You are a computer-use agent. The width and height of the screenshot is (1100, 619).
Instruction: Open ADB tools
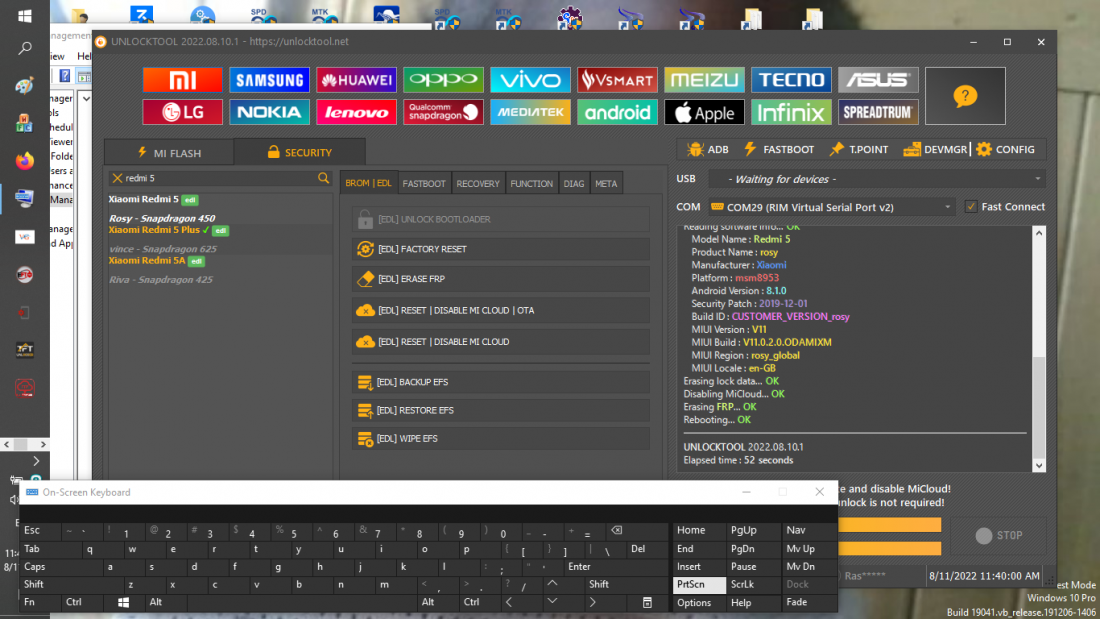[x=709, y=149]
